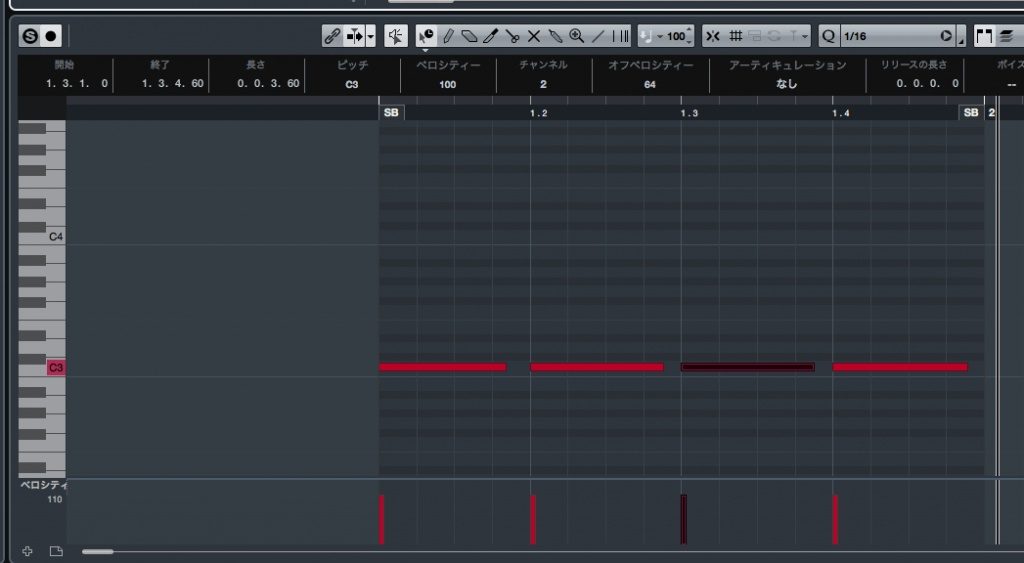Toggle Acoustic Feedback speaker icon
The image size is (1024, 563).
pos(395,36)
